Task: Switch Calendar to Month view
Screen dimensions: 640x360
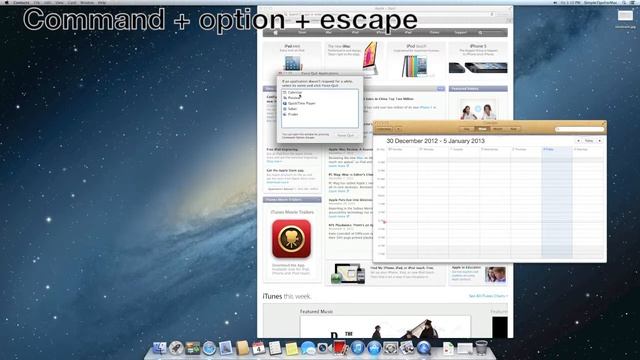Action: 498,129
